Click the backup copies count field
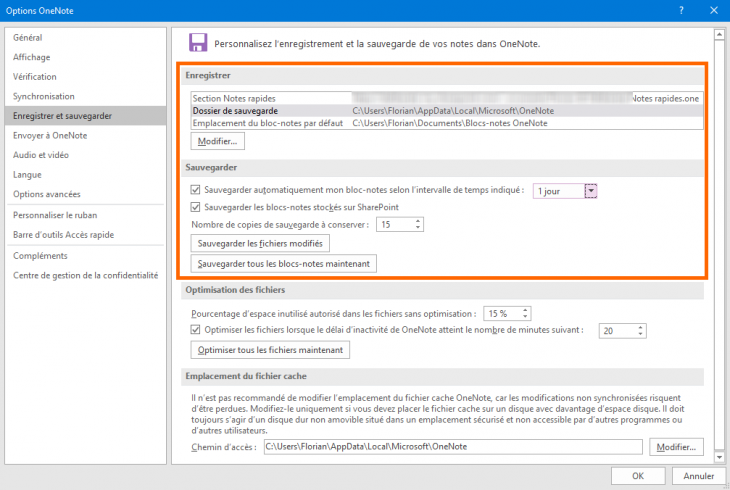Screen dimensions: 730x490 (395, 225)
